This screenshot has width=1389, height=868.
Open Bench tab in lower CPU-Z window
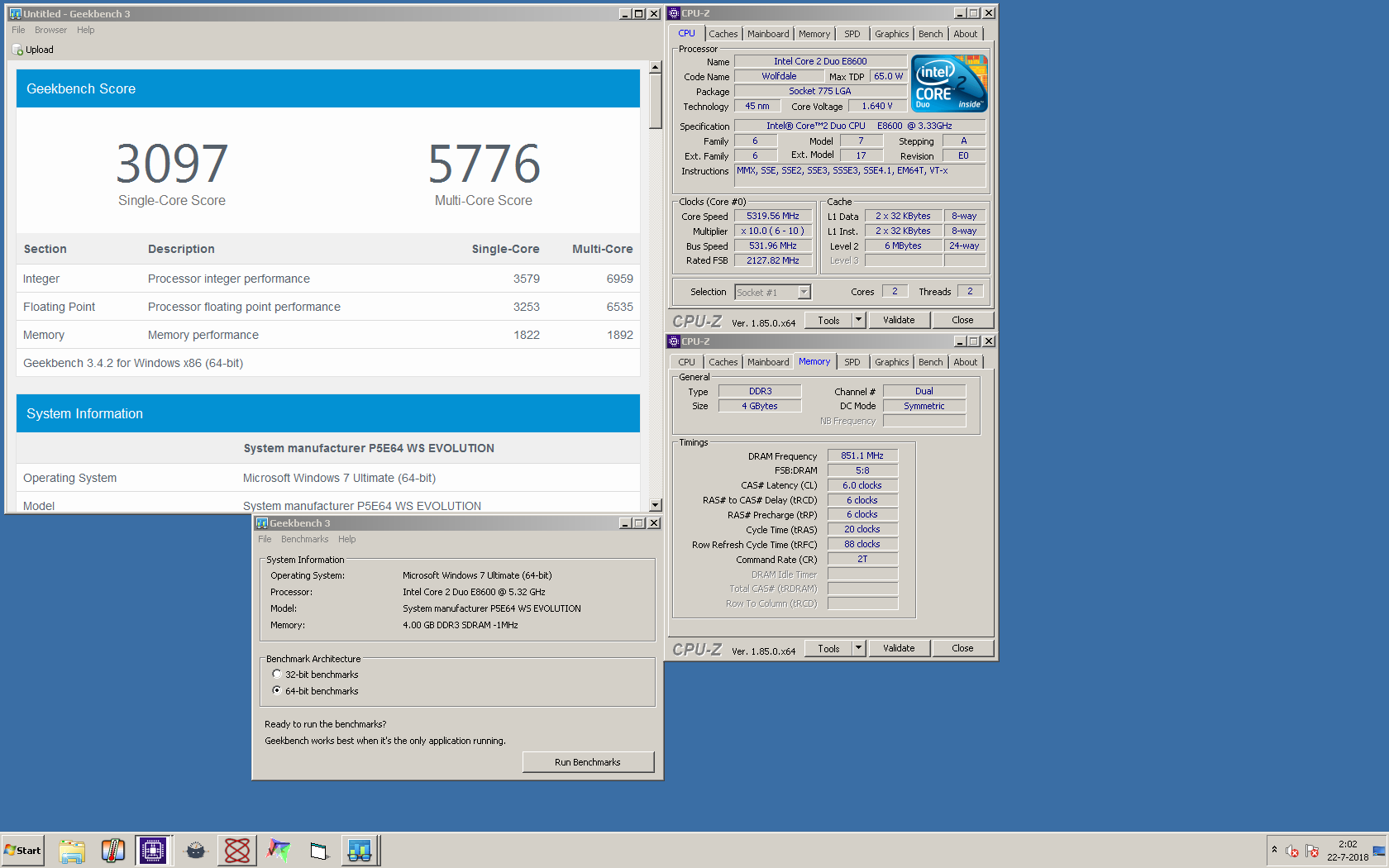click(x=931, y=362)
